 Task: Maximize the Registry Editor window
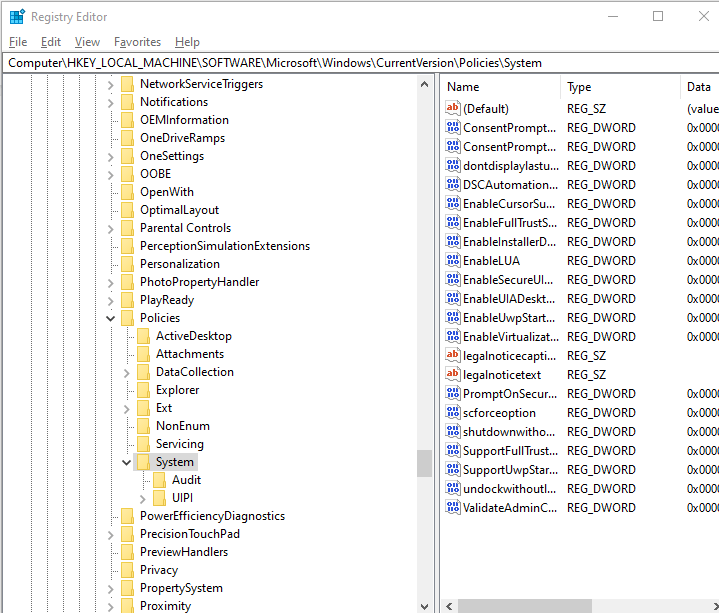[658, 16]
